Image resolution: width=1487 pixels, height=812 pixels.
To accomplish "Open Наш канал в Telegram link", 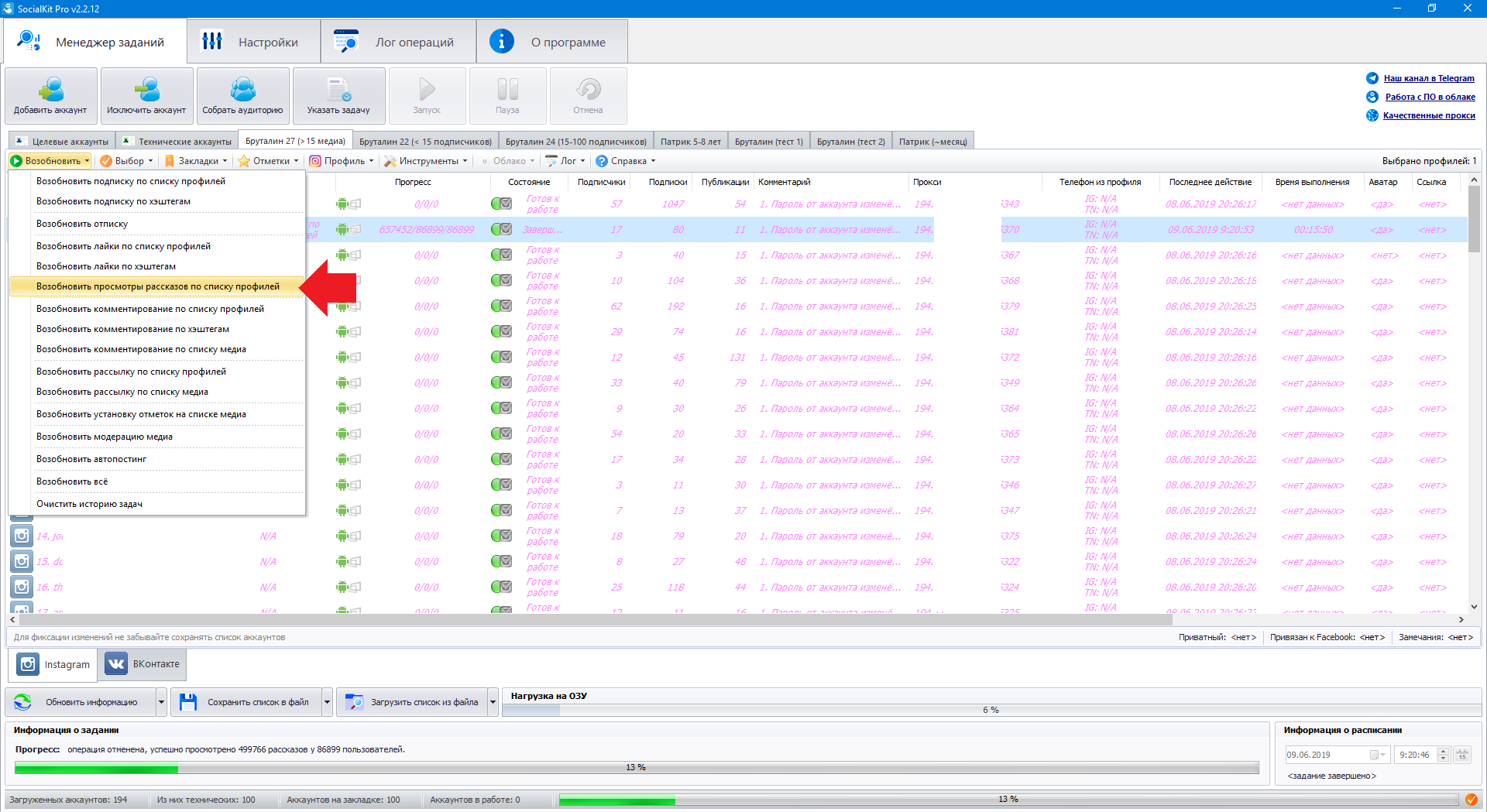I will 1429,78.
